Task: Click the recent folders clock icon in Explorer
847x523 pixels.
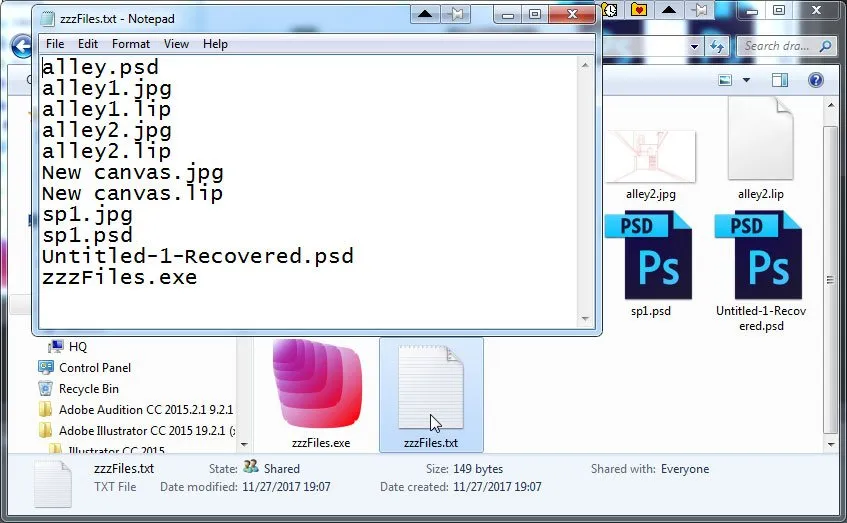Action: [610, 10]
